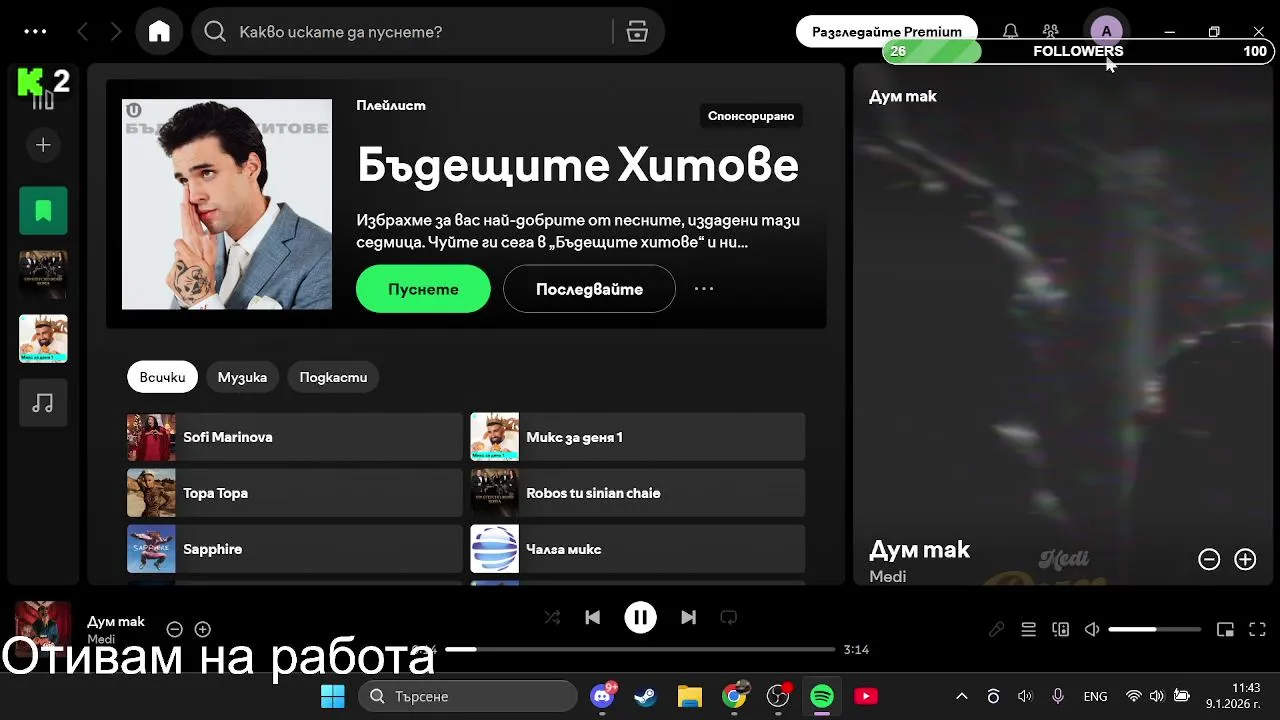This screenshot has width=1280, height=720.
Task: Pause the current track
Action: [x=641, y=618]
